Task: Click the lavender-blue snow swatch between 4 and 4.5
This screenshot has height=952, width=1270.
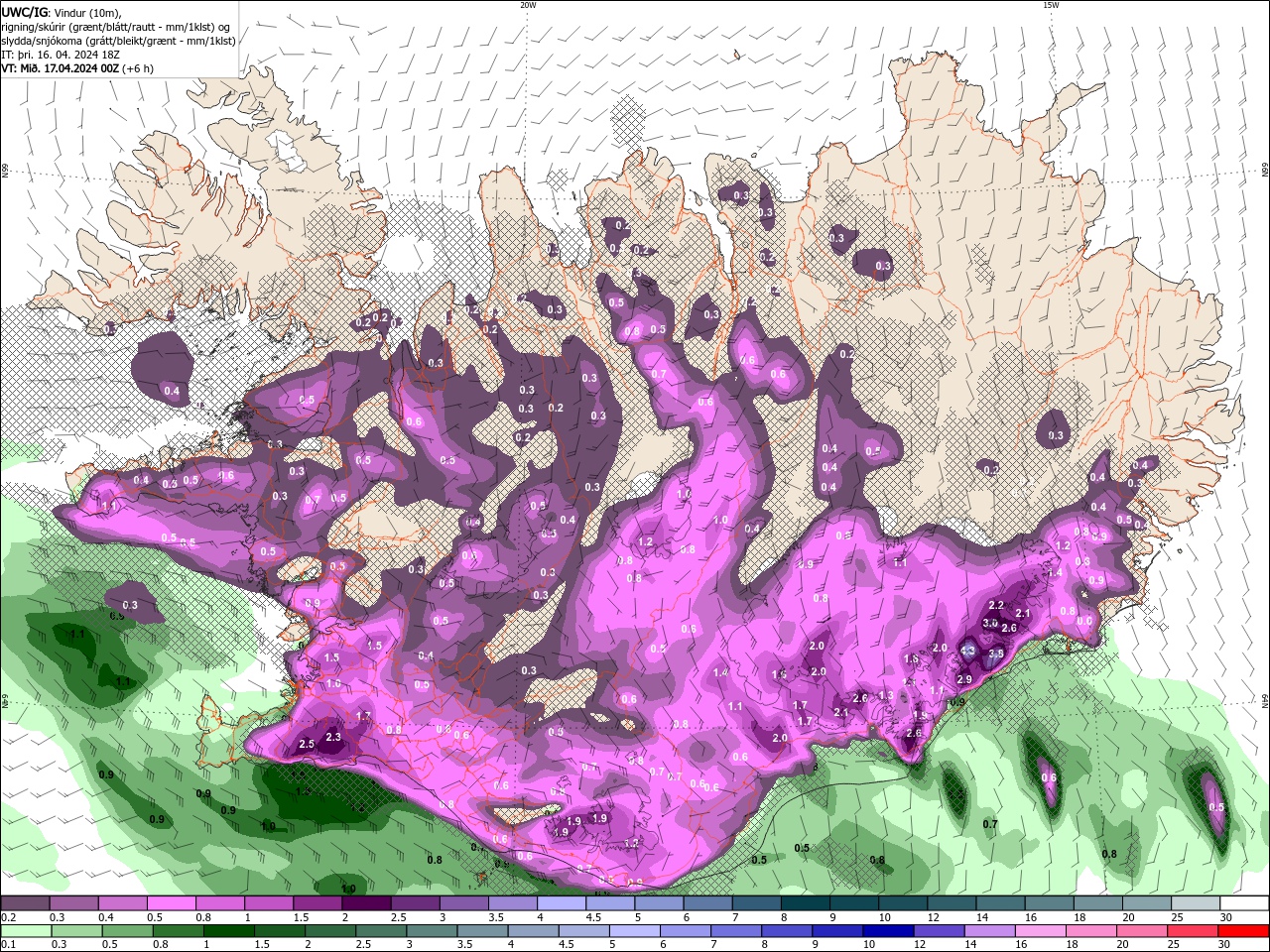Action: pyautogui.click(x=562, y=903)
